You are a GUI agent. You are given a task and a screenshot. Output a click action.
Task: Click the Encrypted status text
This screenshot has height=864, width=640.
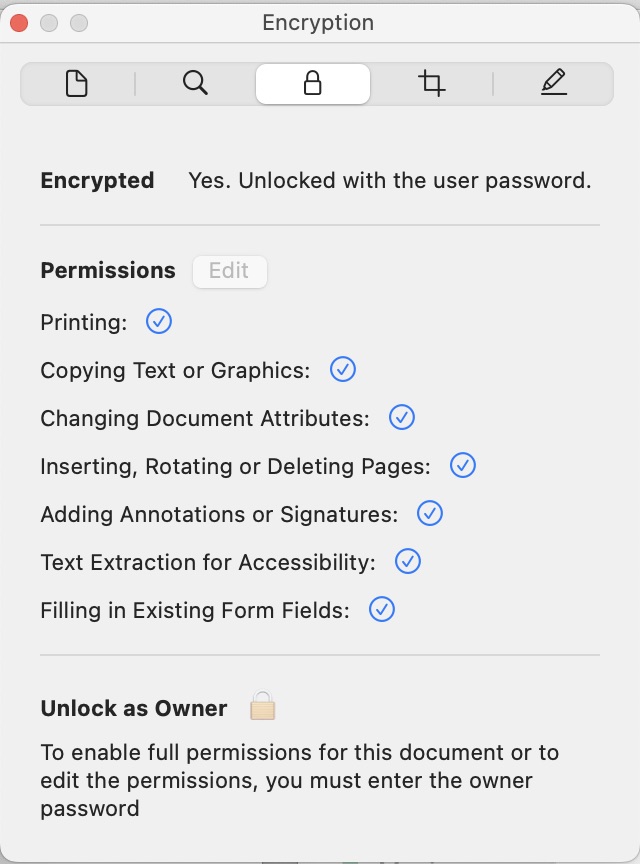(390, 181)
